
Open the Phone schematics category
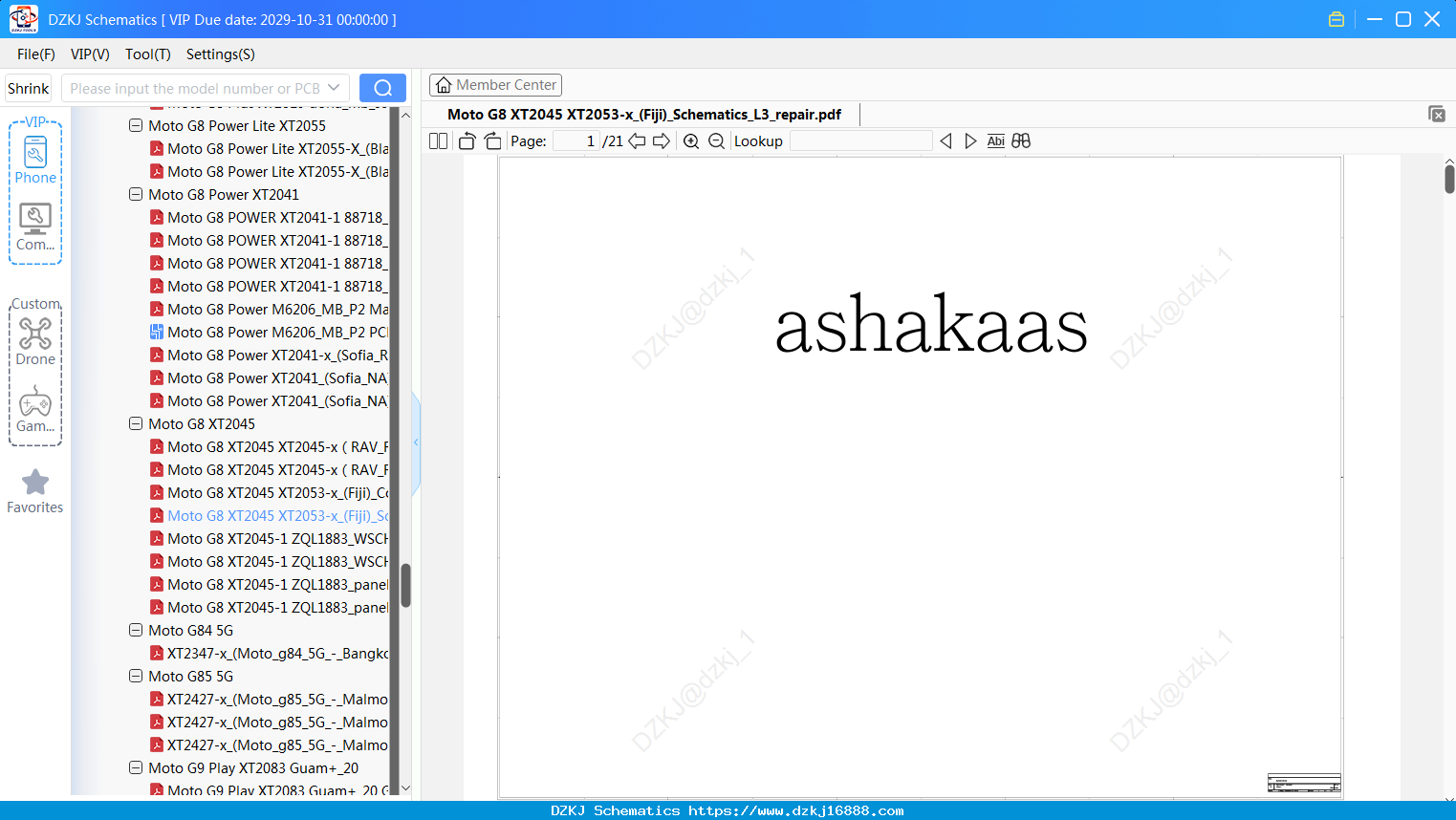click(35, 160)
